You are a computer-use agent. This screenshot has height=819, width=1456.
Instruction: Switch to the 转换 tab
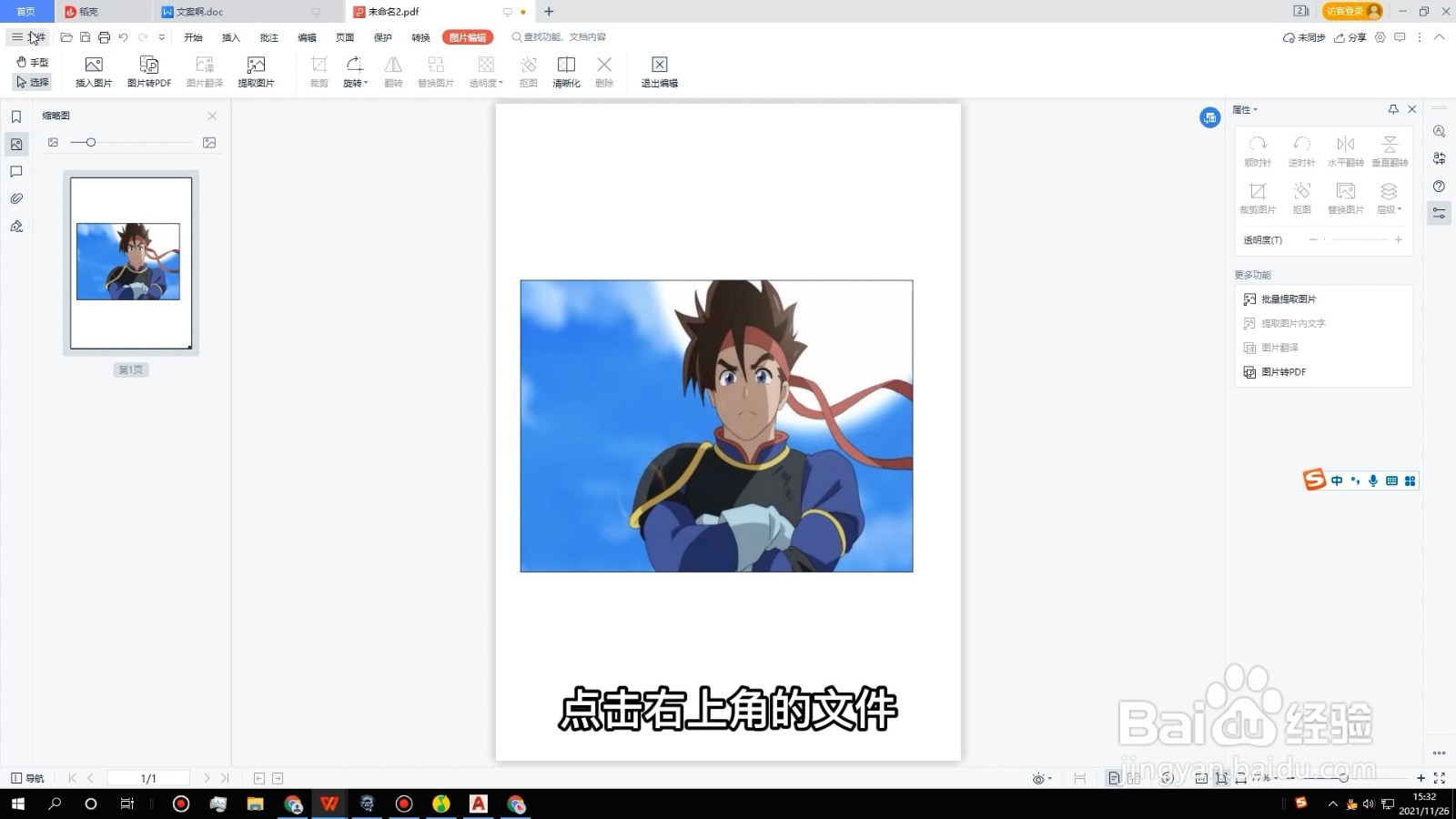420,37
